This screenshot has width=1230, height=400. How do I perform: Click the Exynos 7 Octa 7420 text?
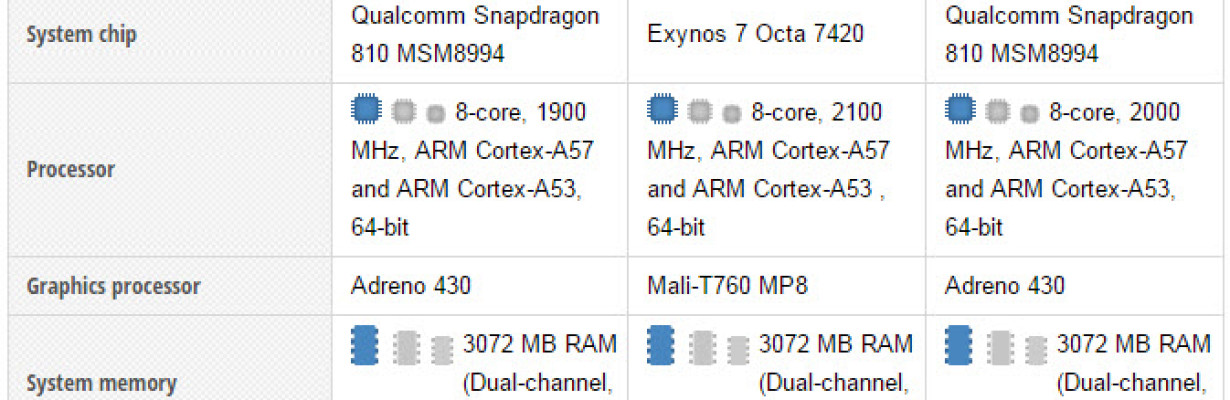[x=755, y=35]
